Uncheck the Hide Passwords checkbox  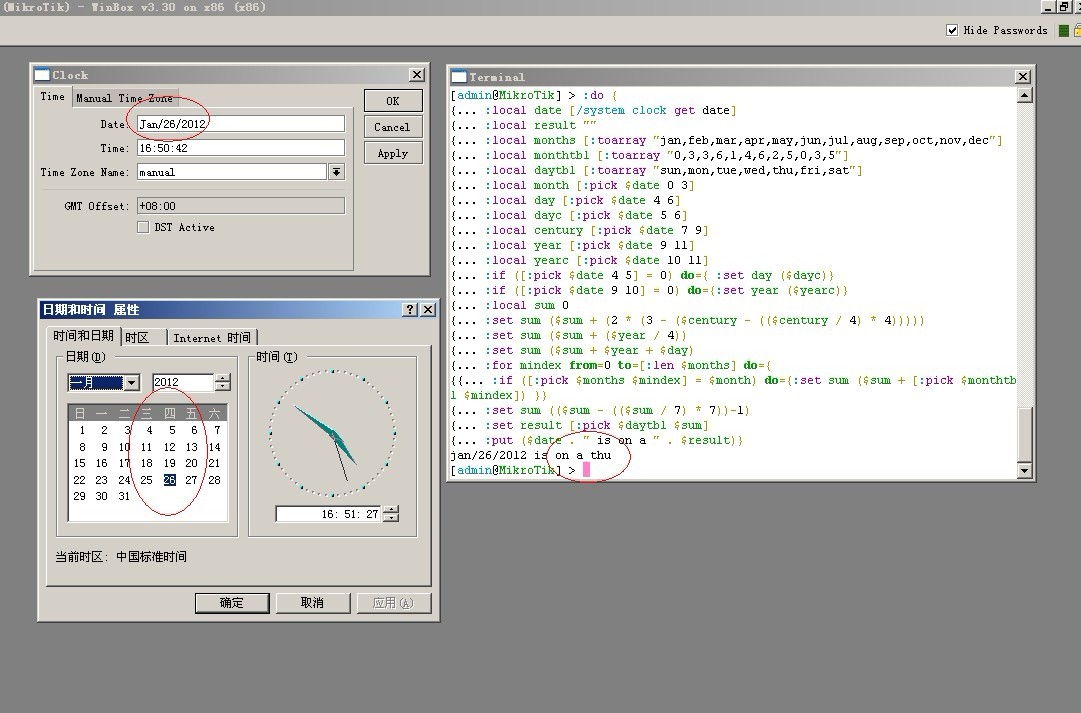950,30
